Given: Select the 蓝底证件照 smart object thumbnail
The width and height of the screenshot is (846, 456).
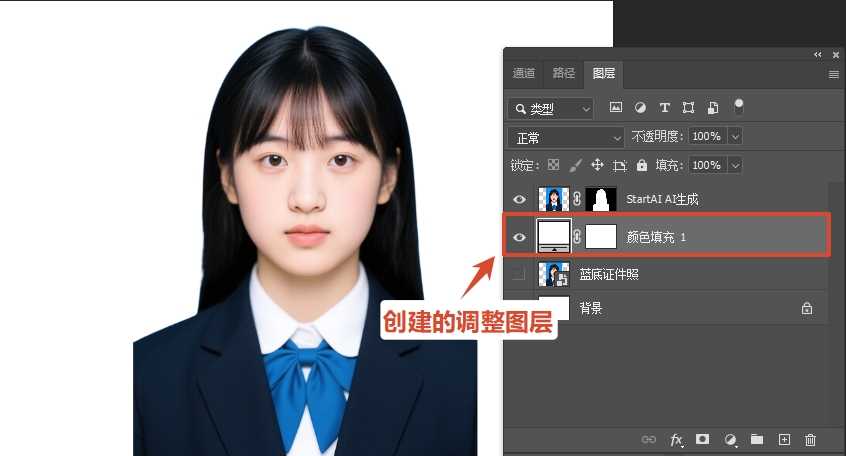Looking at the screenshot, I should tap(553, 274).
